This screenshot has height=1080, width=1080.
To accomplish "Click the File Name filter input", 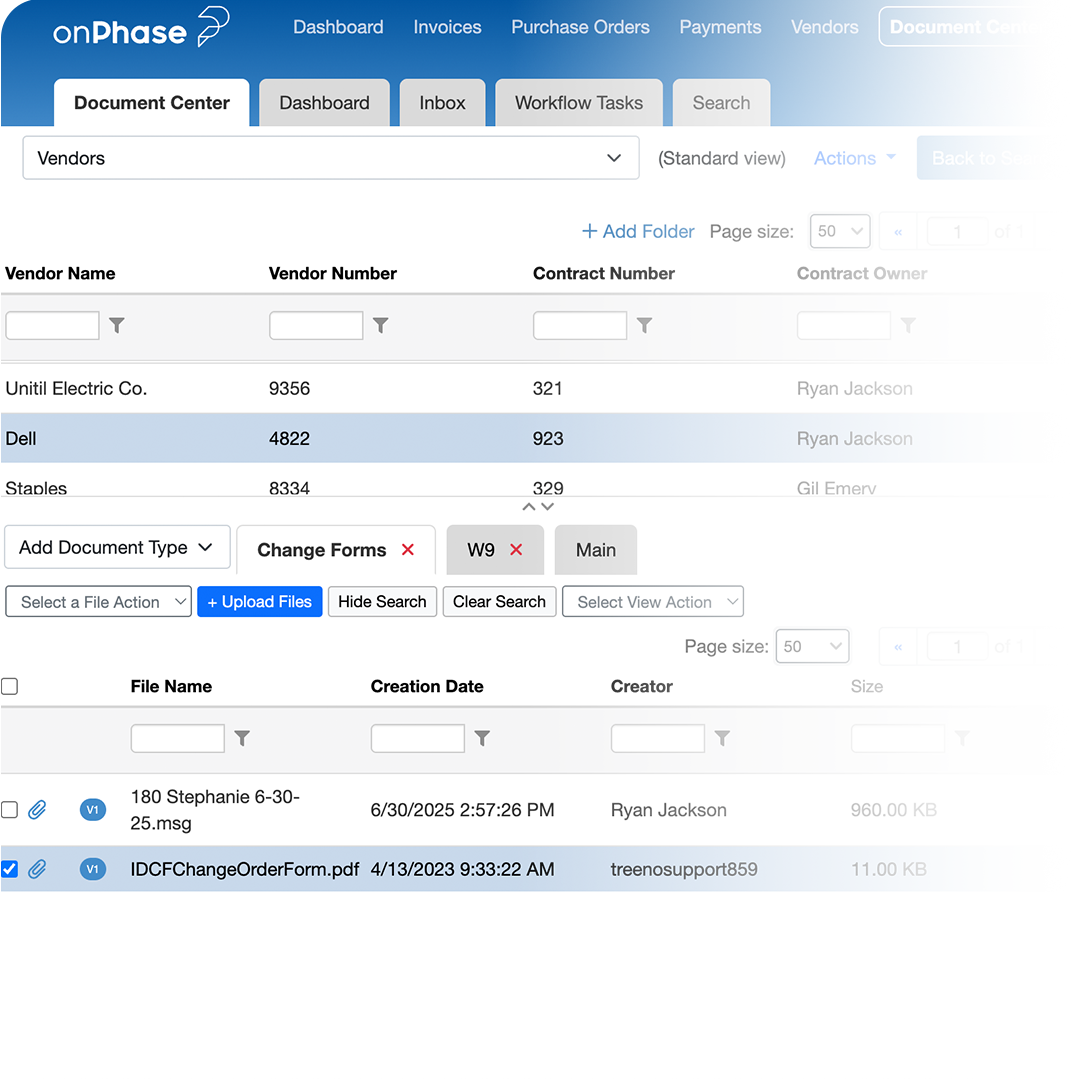I will (x=178, y=738).
